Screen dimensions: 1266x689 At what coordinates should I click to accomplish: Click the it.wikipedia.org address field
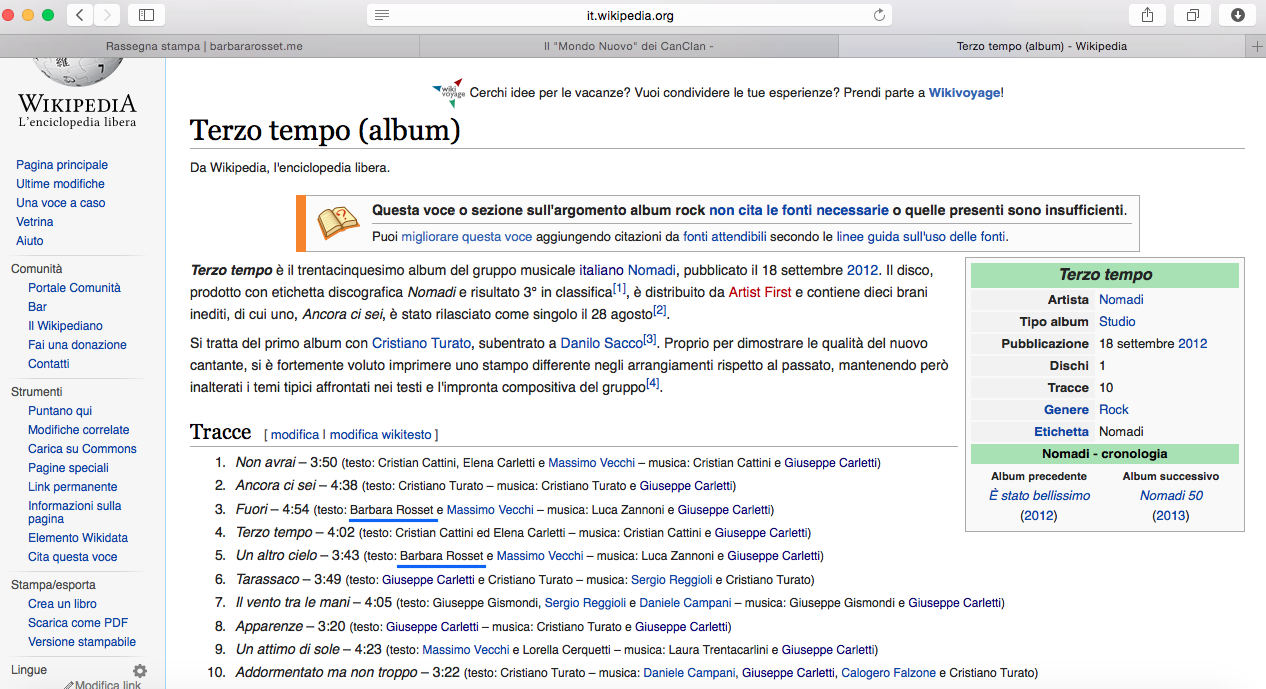(629, 15)
